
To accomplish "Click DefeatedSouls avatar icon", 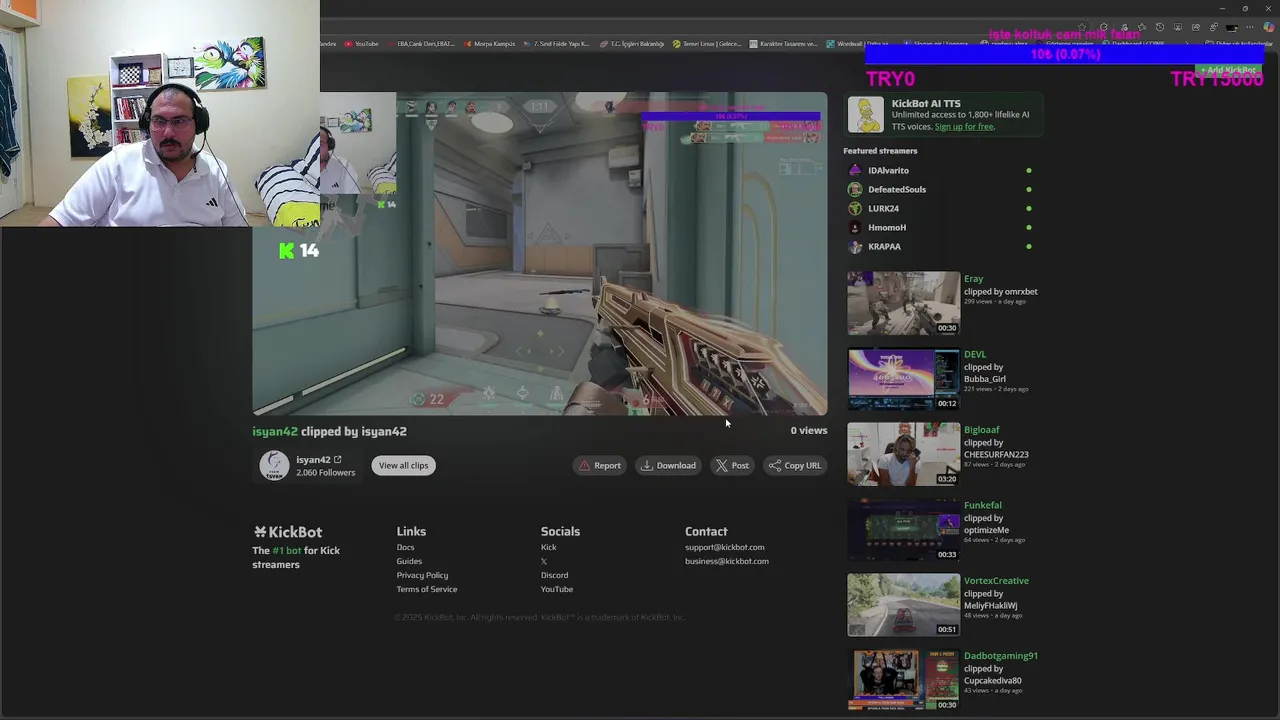I will tap(855, 190).
